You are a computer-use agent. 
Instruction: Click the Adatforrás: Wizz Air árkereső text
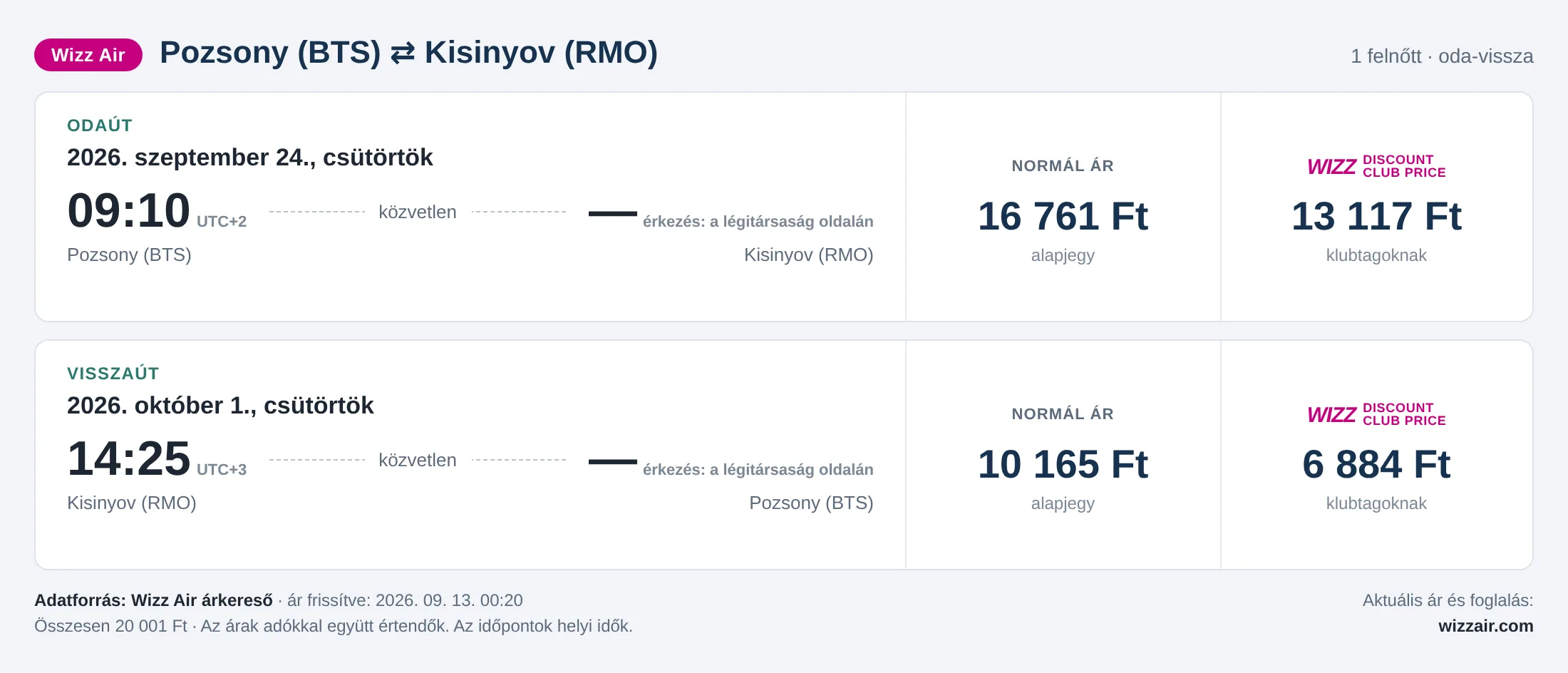[x=153, y=600]
